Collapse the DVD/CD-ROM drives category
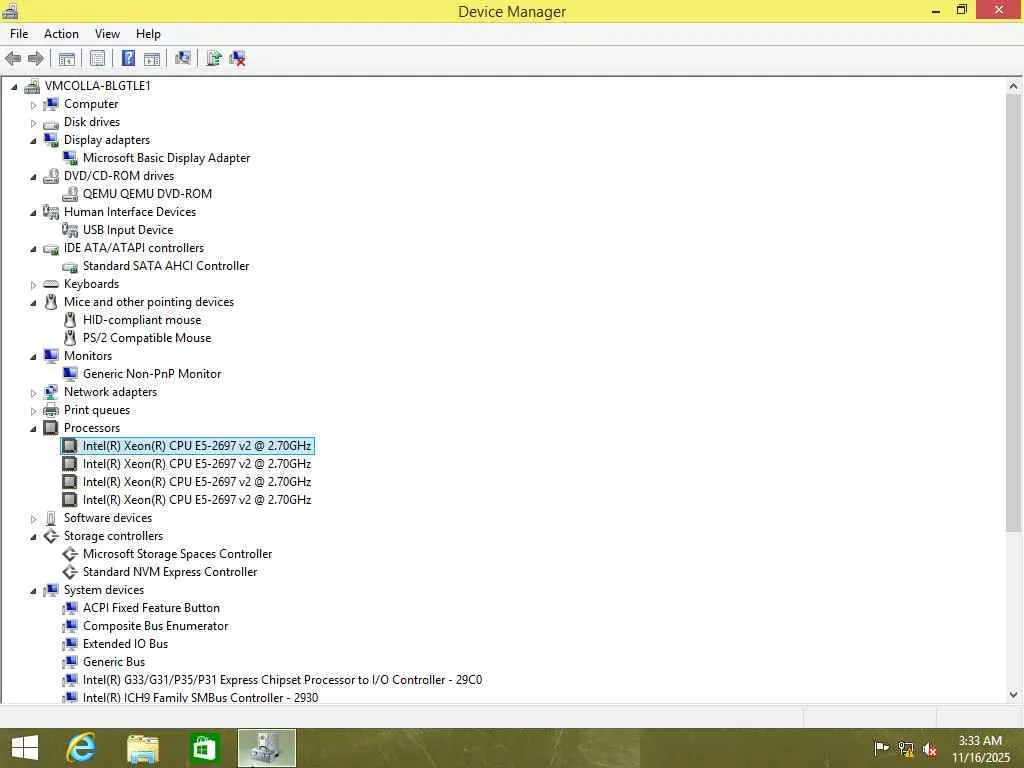 coord(33,176)
